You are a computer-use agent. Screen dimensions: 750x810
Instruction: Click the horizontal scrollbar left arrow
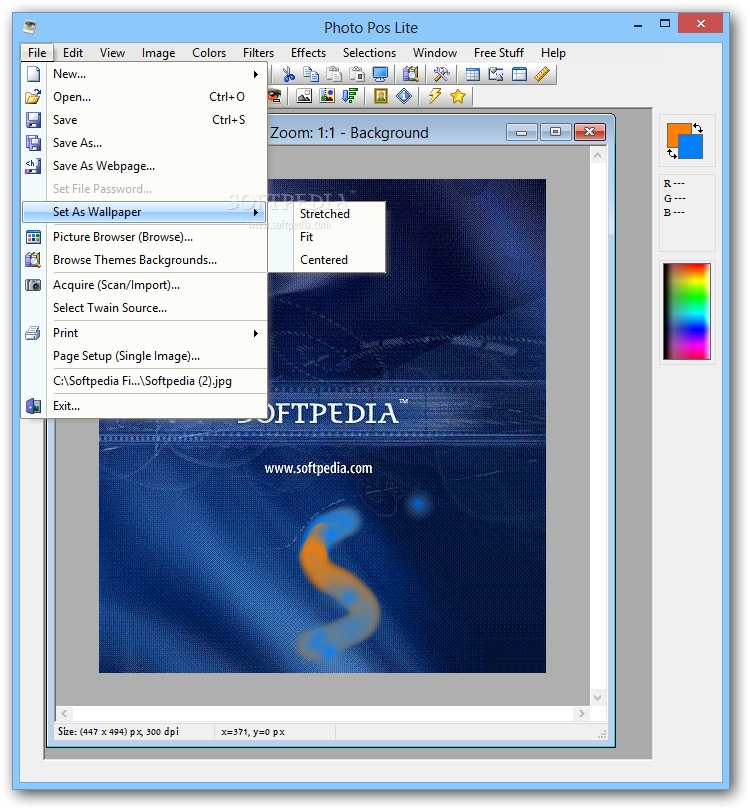coord(64,713)
